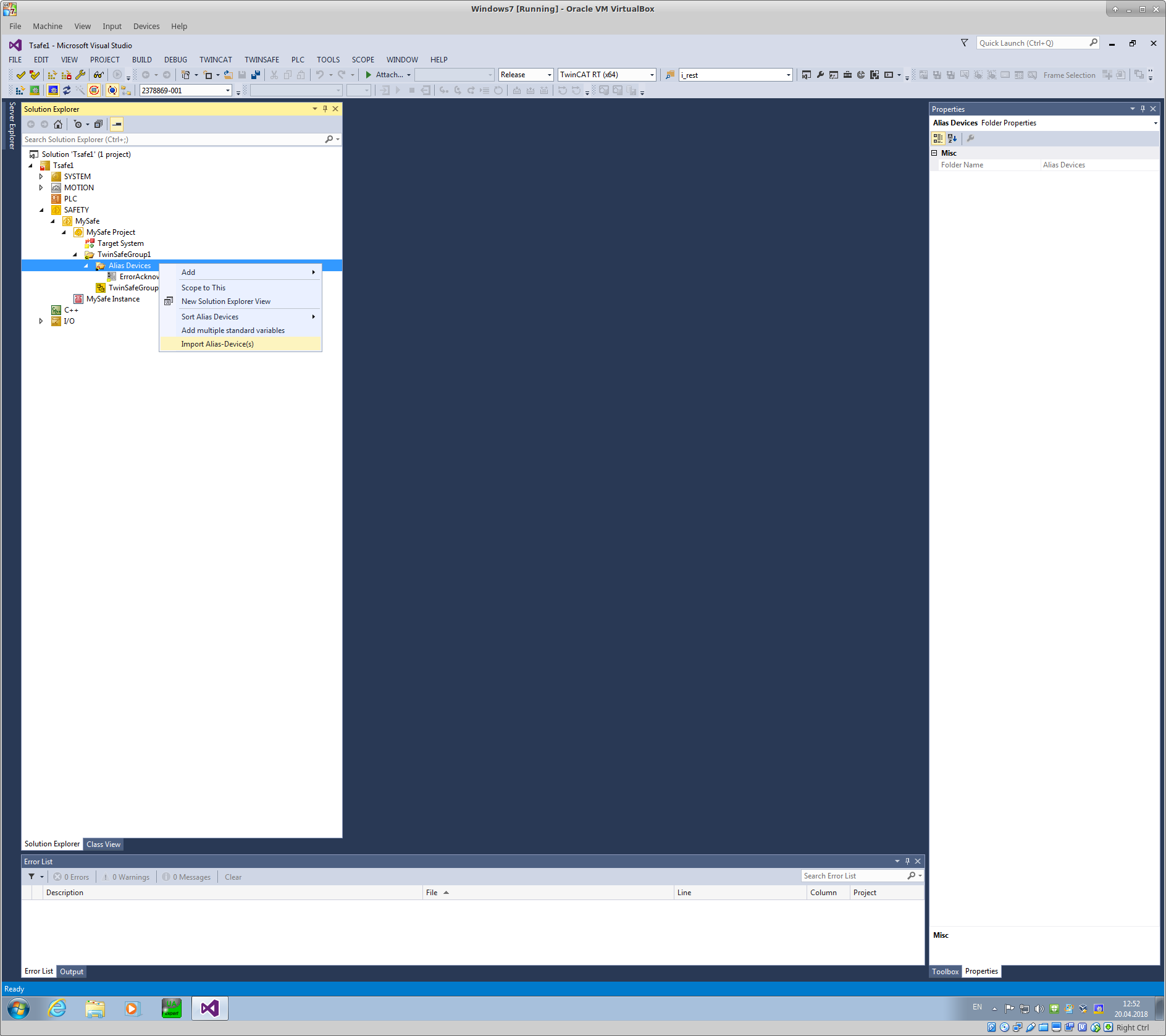Click the notifications funnel icon near Quick Launch
Viewport: 1166px width, 1036px height.
964,43
